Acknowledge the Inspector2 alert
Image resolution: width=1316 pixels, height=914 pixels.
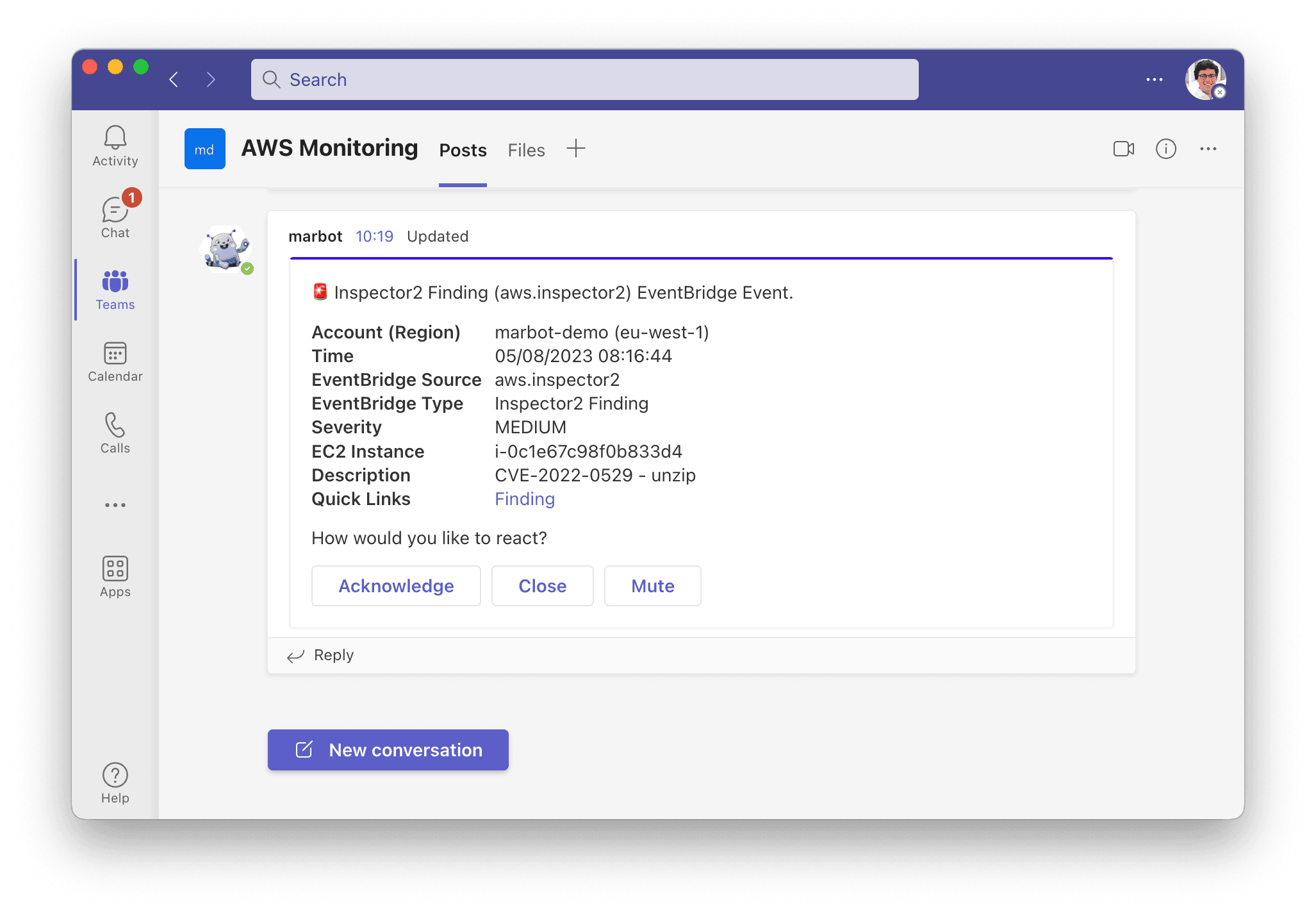(396, 586)
